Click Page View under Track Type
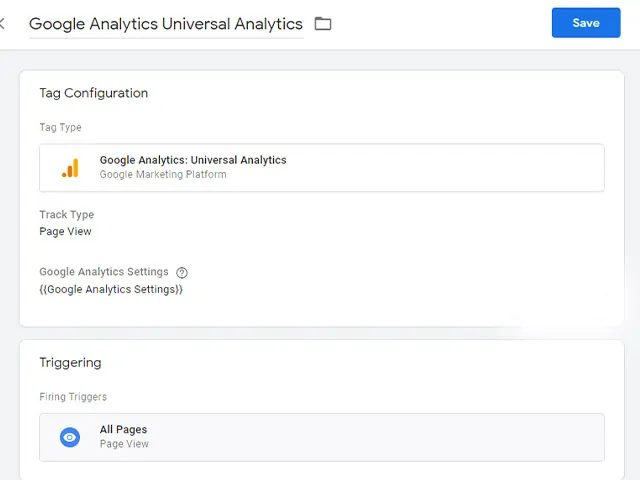Screen dimensions: 640x480 pyautogui.click(x=65, y=231)
